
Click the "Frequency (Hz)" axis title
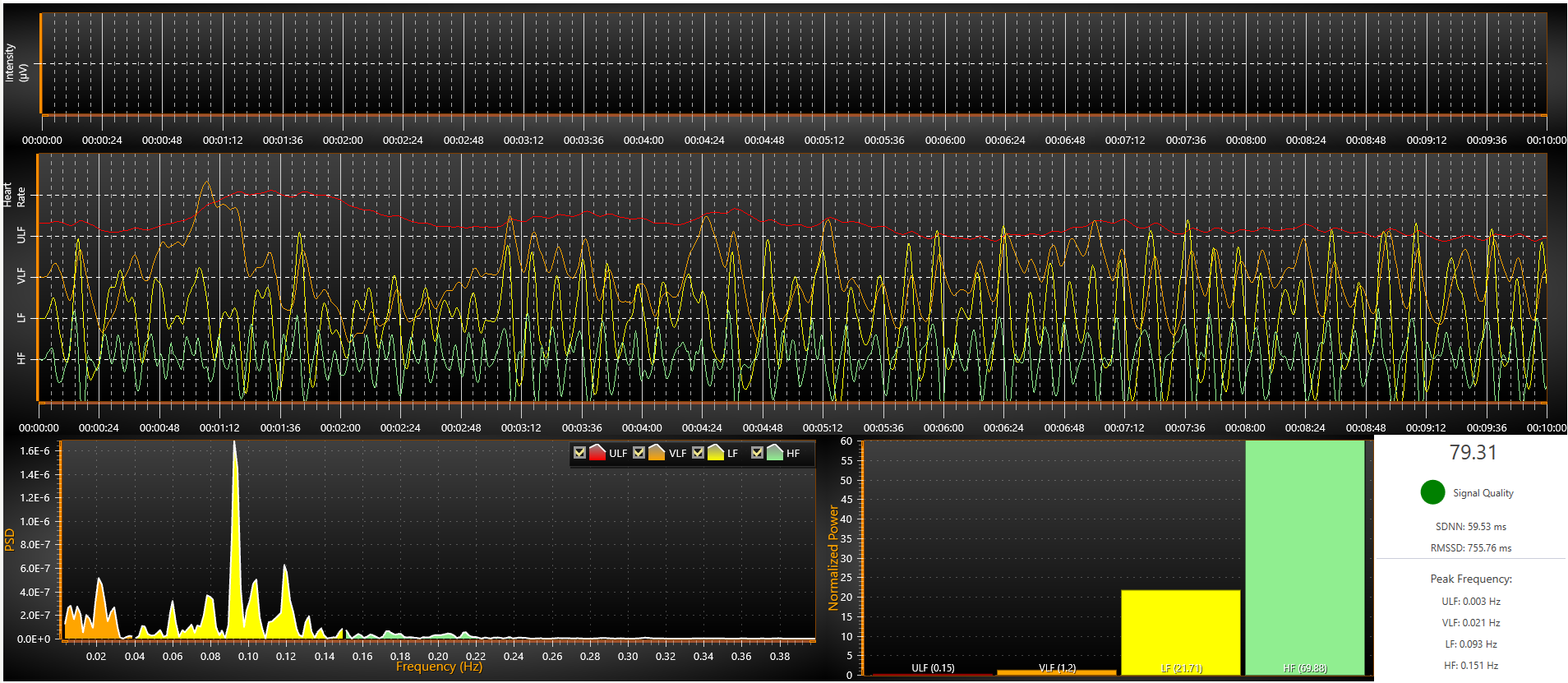click(439, 667)
